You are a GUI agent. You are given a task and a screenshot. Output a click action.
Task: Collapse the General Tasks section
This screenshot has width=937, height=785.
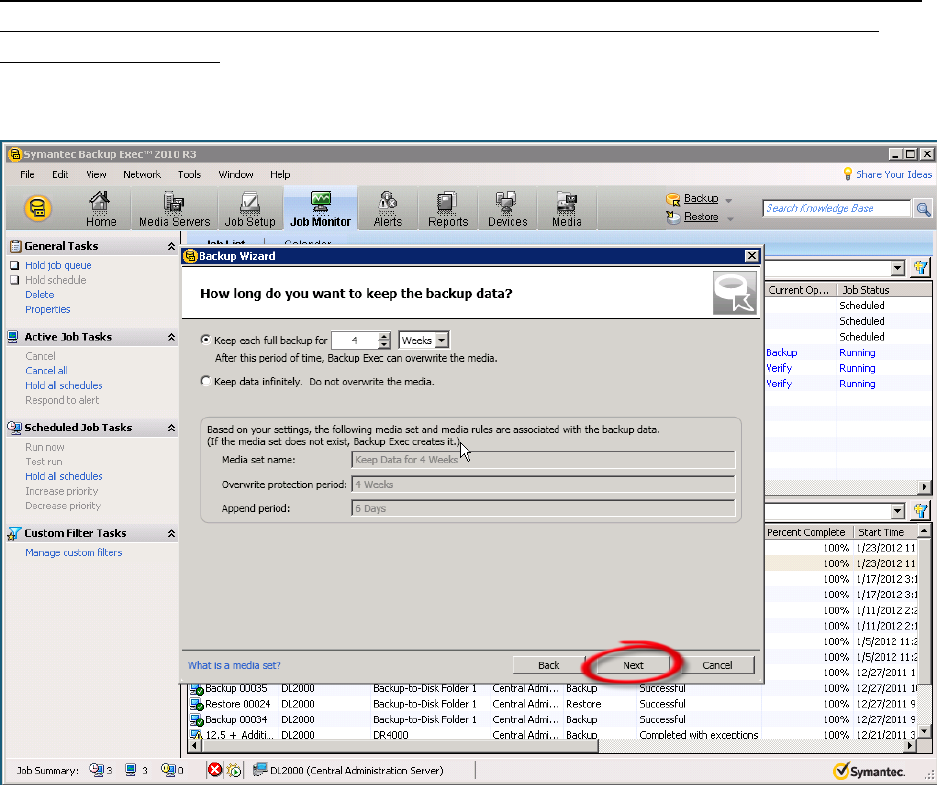[x=171, y=246]
